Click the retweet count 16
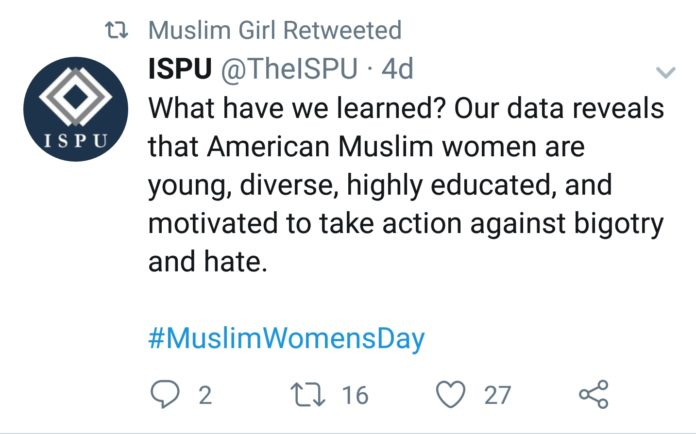Screen dimensions: 696x434 (x=355, y=395)
